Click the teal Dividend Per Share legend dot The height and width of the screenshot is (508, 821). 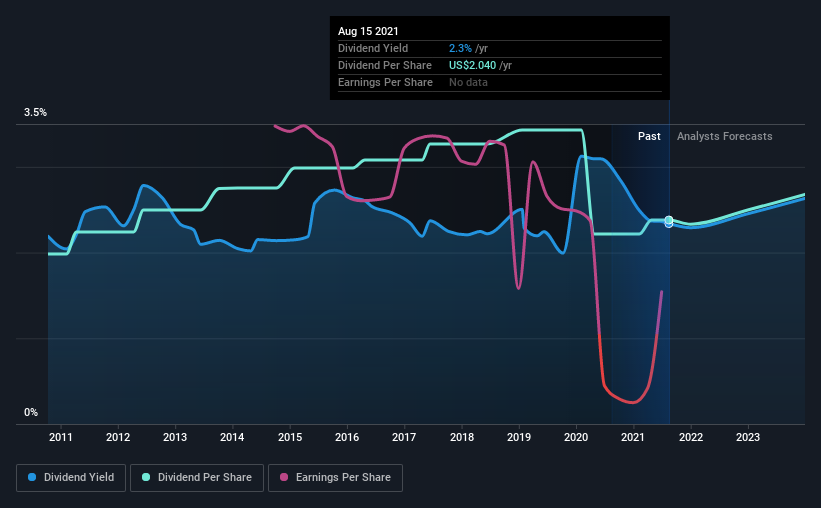[146, 477]
